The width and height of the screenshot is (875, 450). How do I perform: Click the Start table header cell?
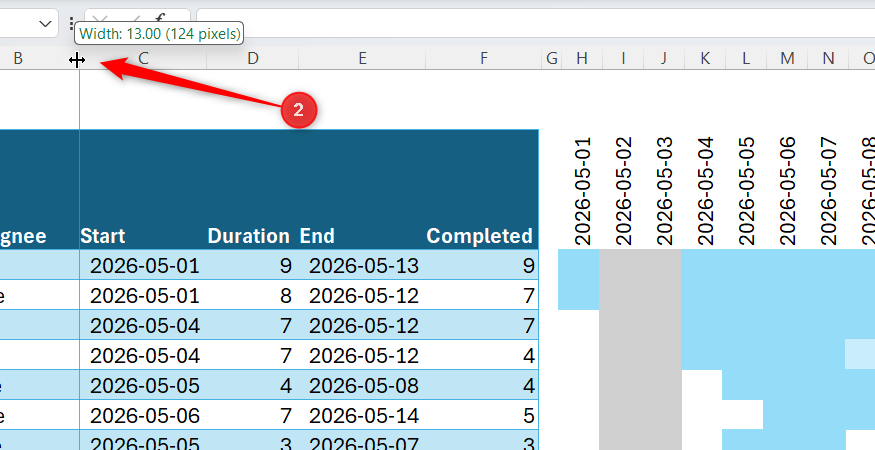pos(143,189)
